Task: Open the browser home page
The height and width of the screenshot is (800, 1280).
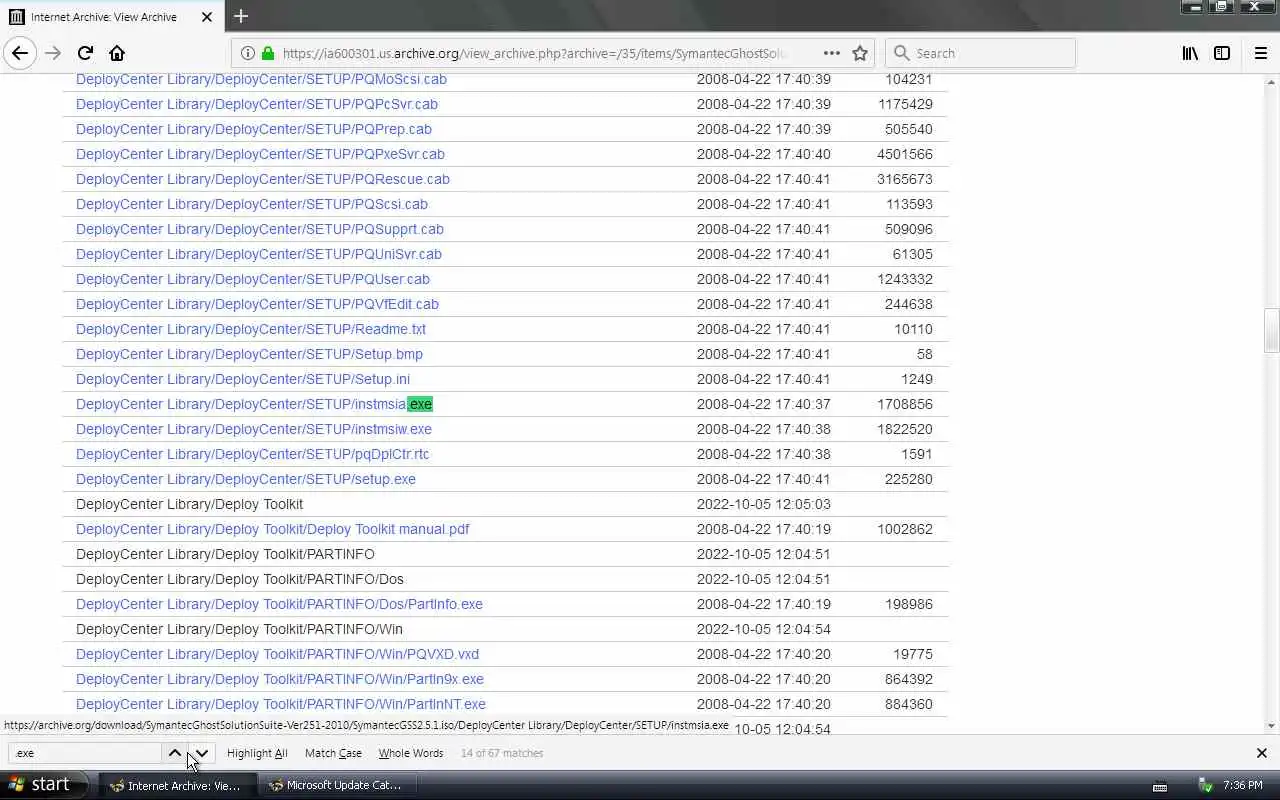Action: click(117, 53)
